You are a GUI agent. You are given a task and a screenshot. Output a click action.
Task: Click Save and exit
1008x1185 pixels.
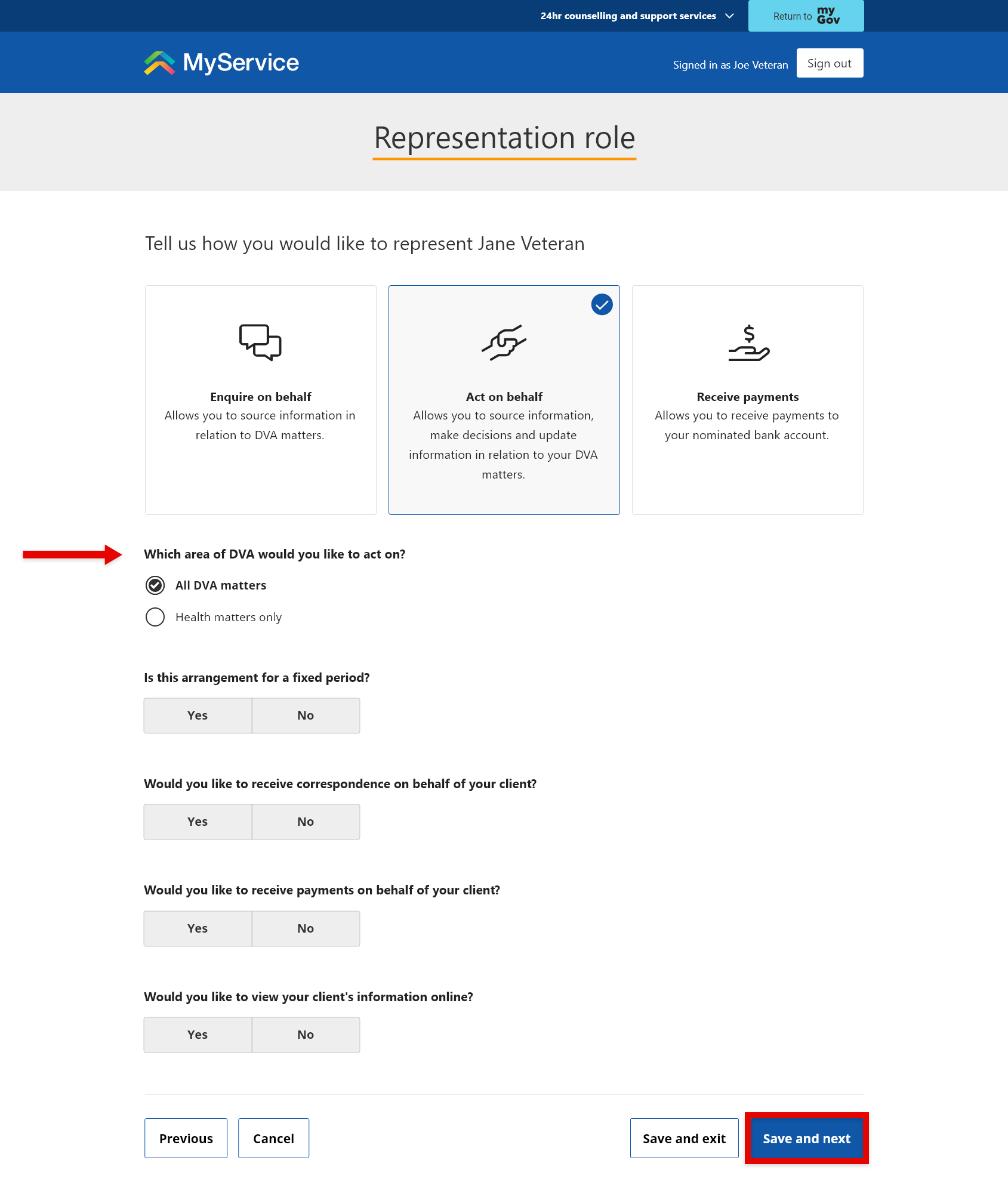684,1138
